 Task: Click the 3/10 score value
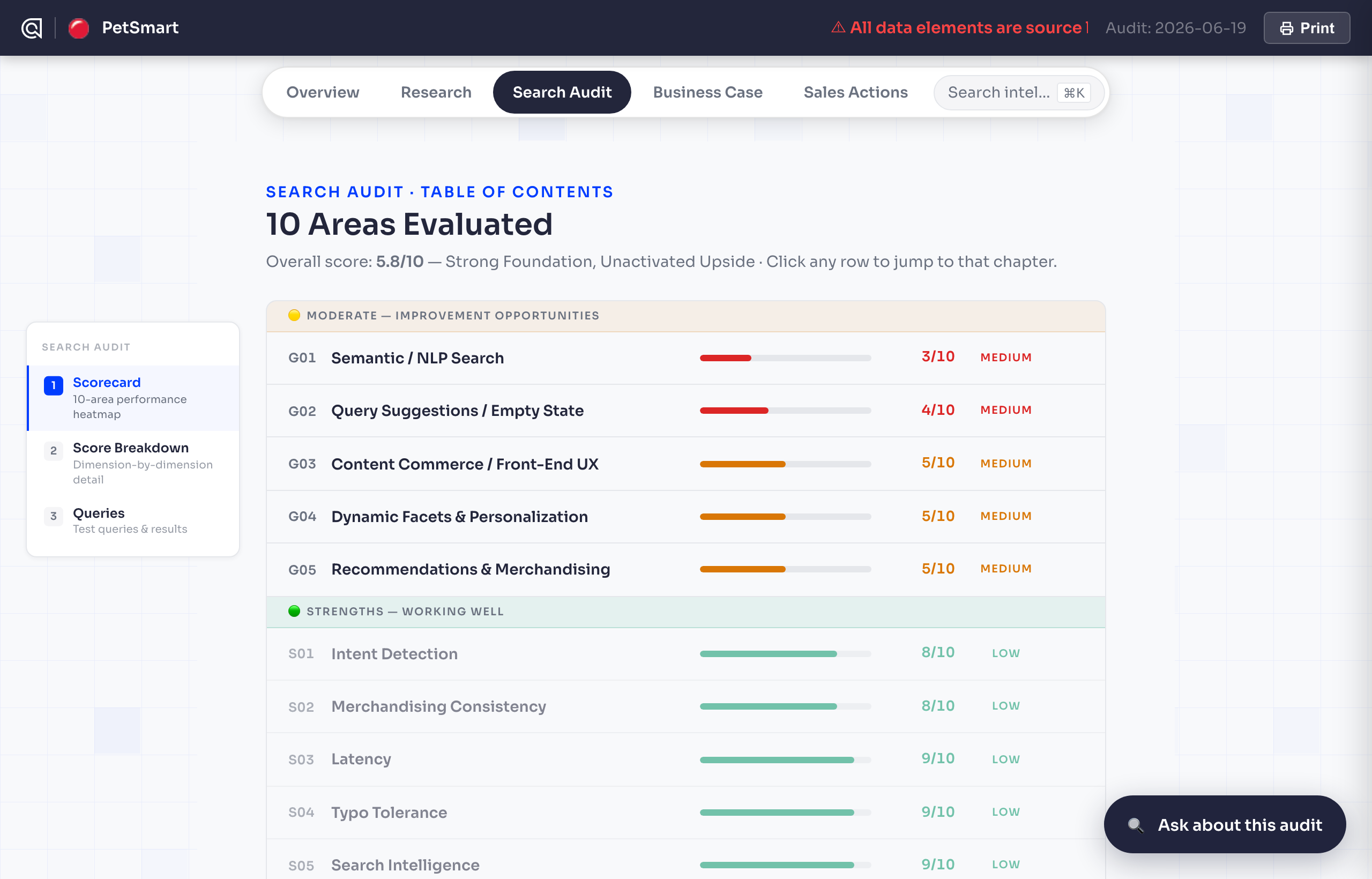click(x=938, y=357)
